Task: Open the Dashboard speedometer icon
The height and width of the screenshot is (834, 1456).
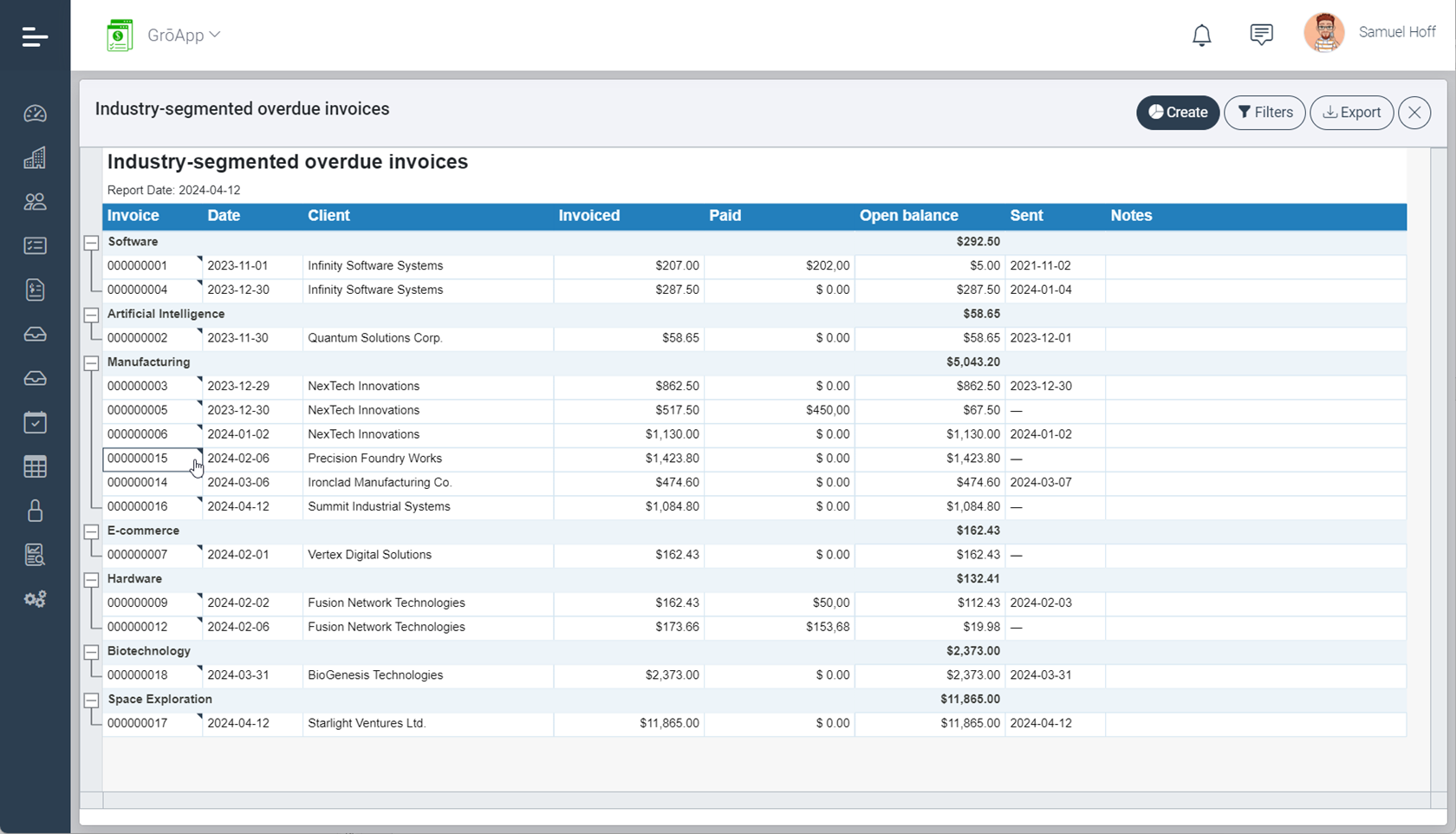Action: click(35, 113)
